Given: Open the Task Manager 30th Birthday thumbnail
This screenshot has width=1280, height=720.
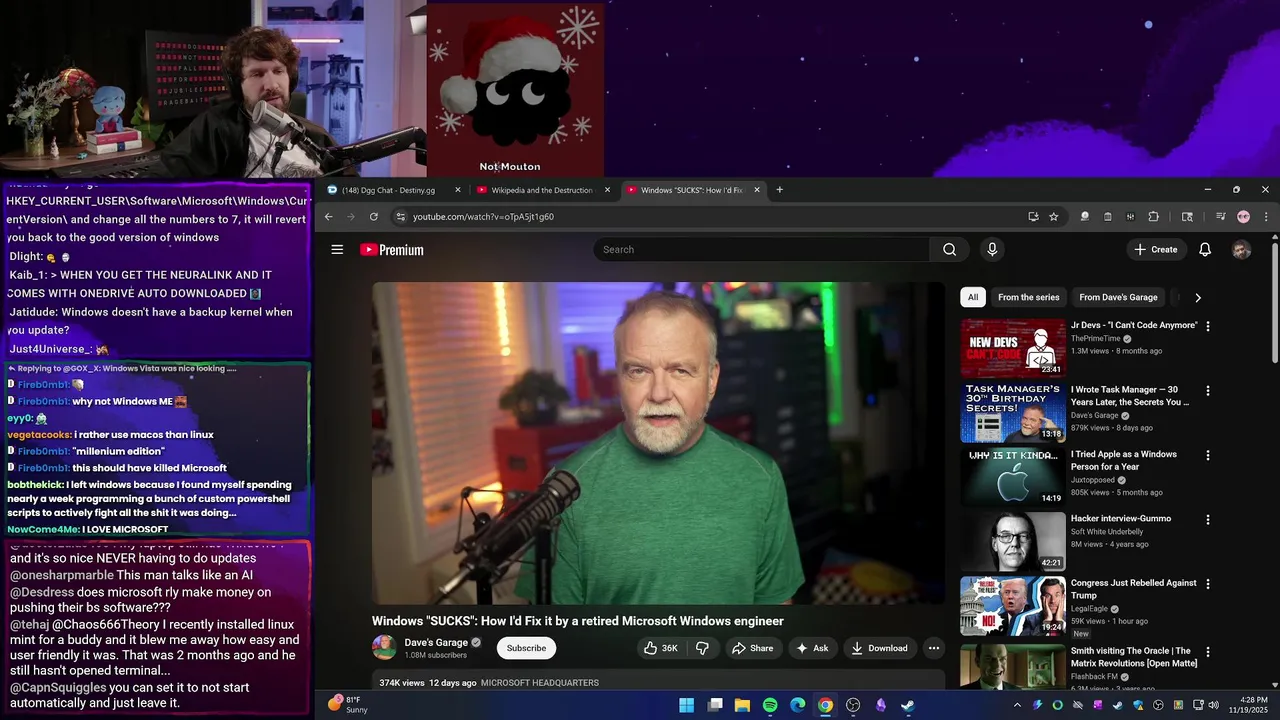Looking at the screenshot, I should tap(1013, 412).
